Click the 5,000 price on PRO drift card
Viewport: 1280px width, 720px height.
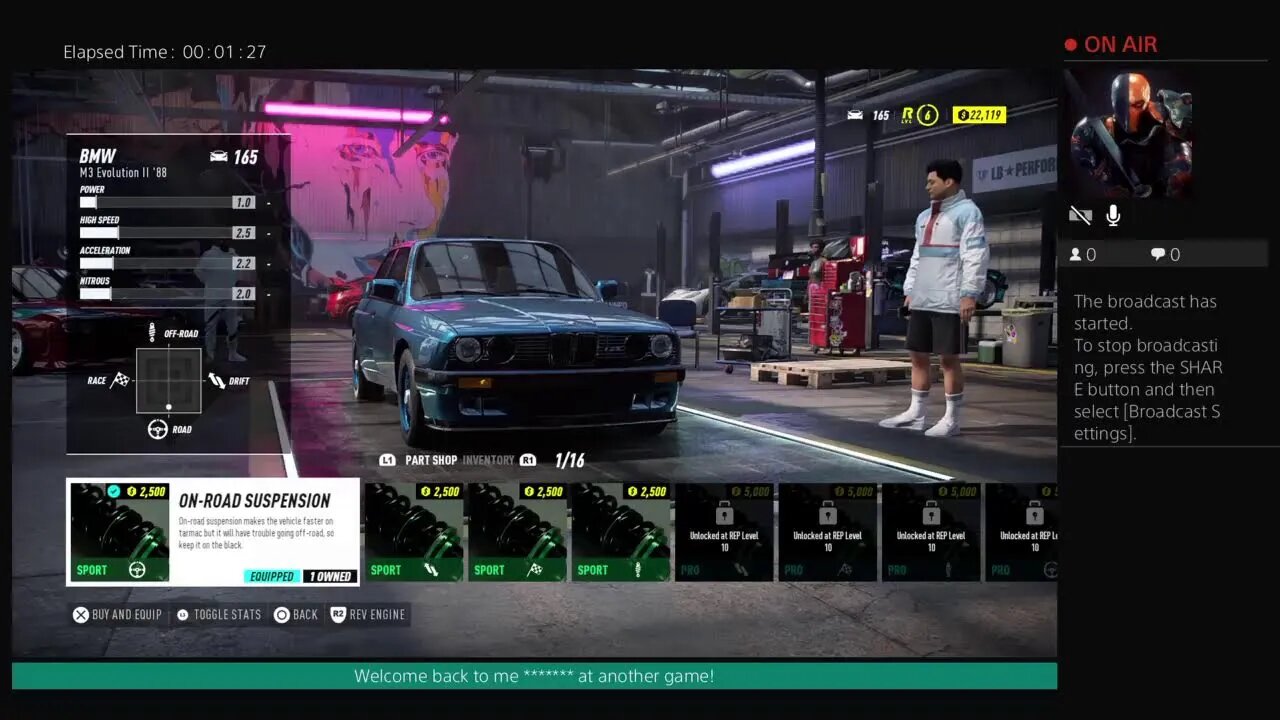pyautogui.click(x=752, y=491)
